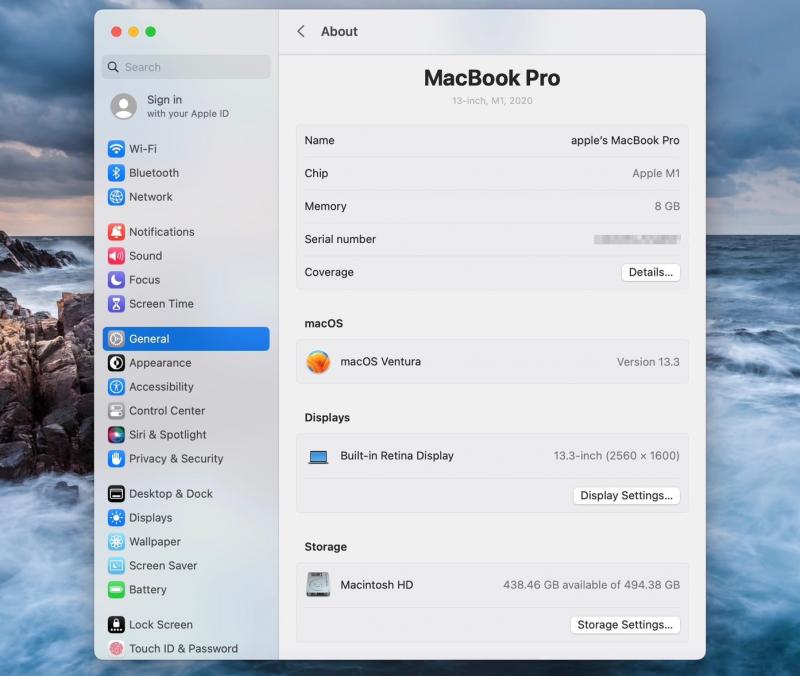The width and height of the screenshot is (800, 676).
Task: Open Wi-Fi settings pane
Action: pyautogui.click(x=186, y=149)
